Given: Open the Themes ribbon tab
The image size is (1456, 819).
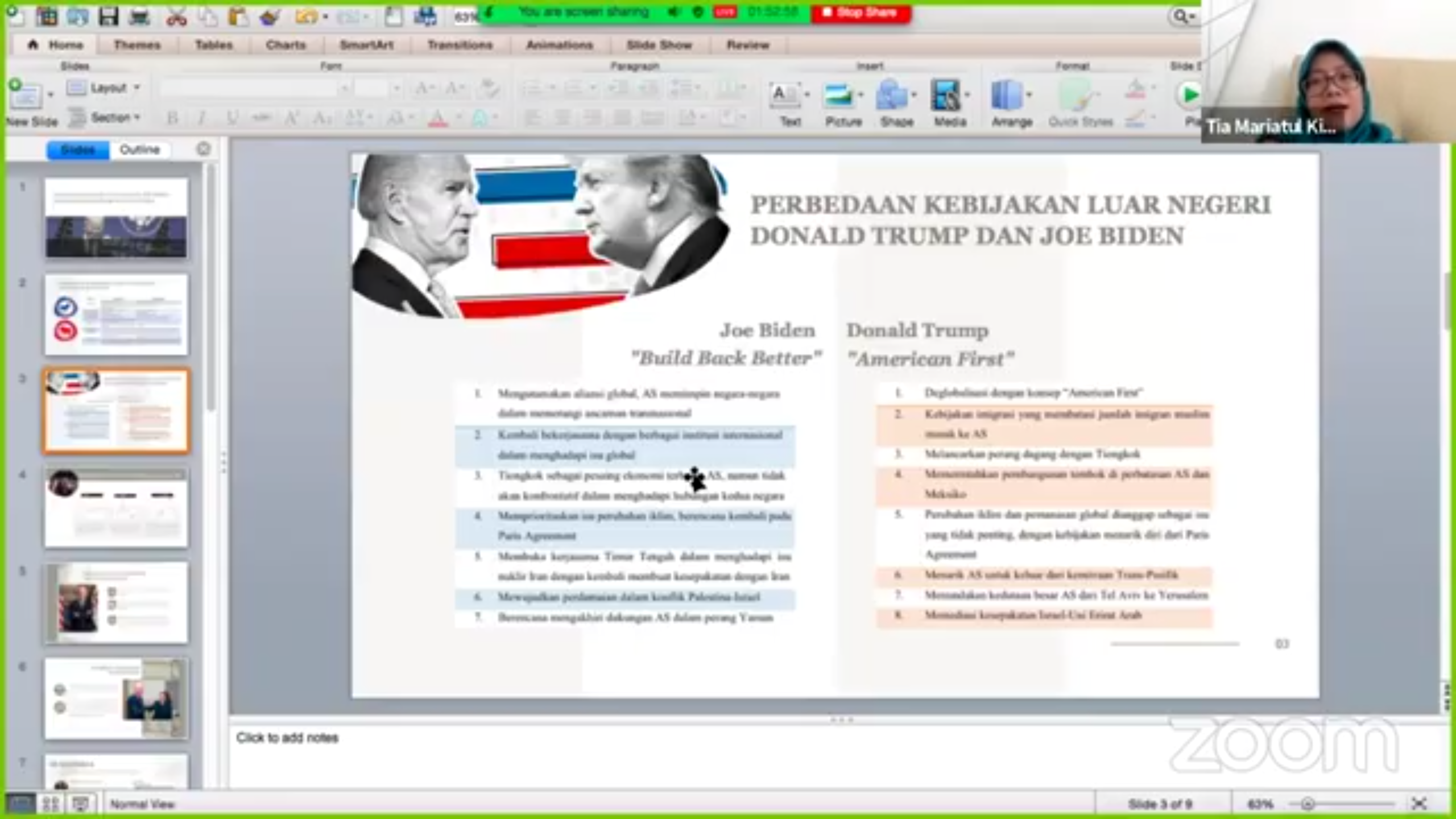Looking at the screenshot, I should tap(137, 45).
